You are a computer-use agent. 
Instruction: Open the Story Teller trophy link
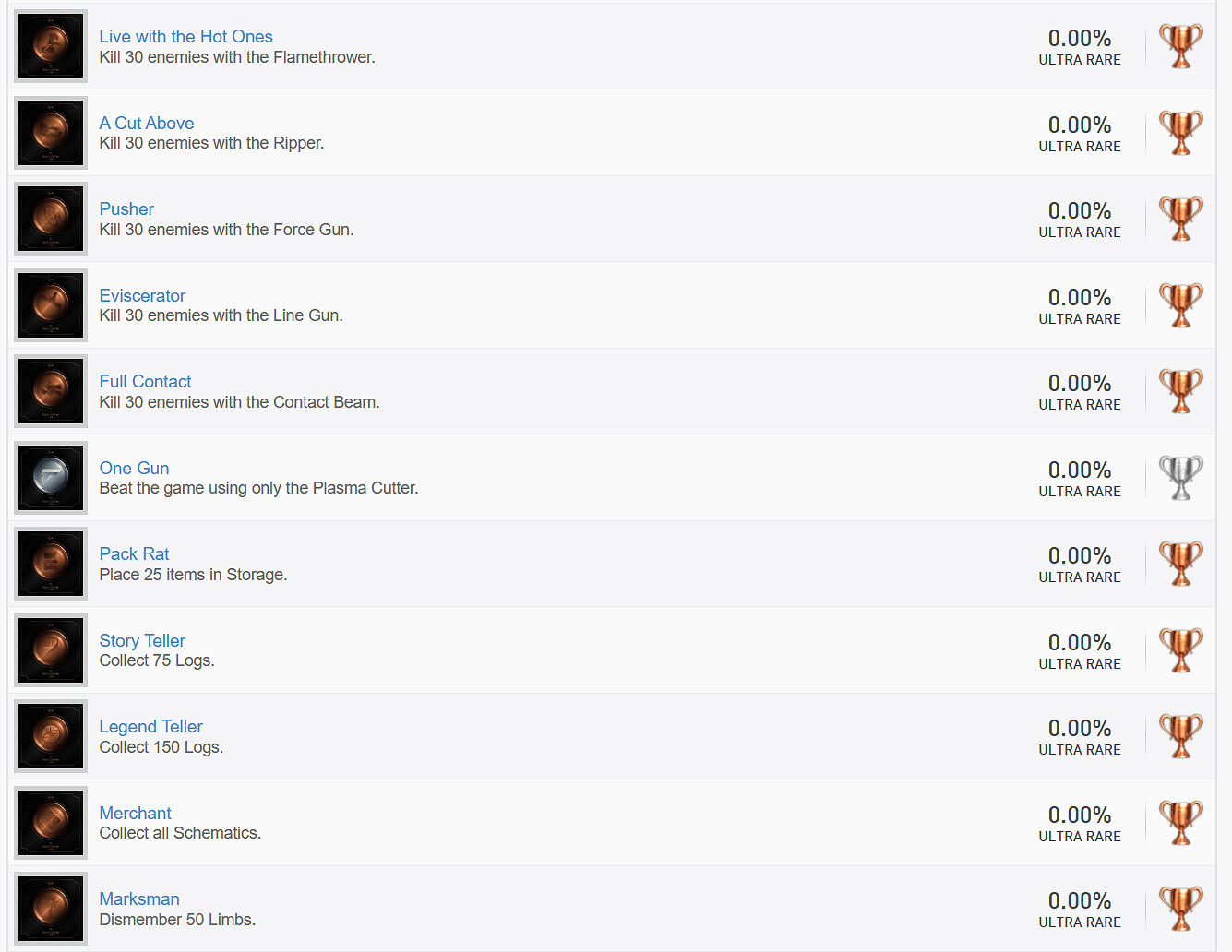[x=142, y=641]
